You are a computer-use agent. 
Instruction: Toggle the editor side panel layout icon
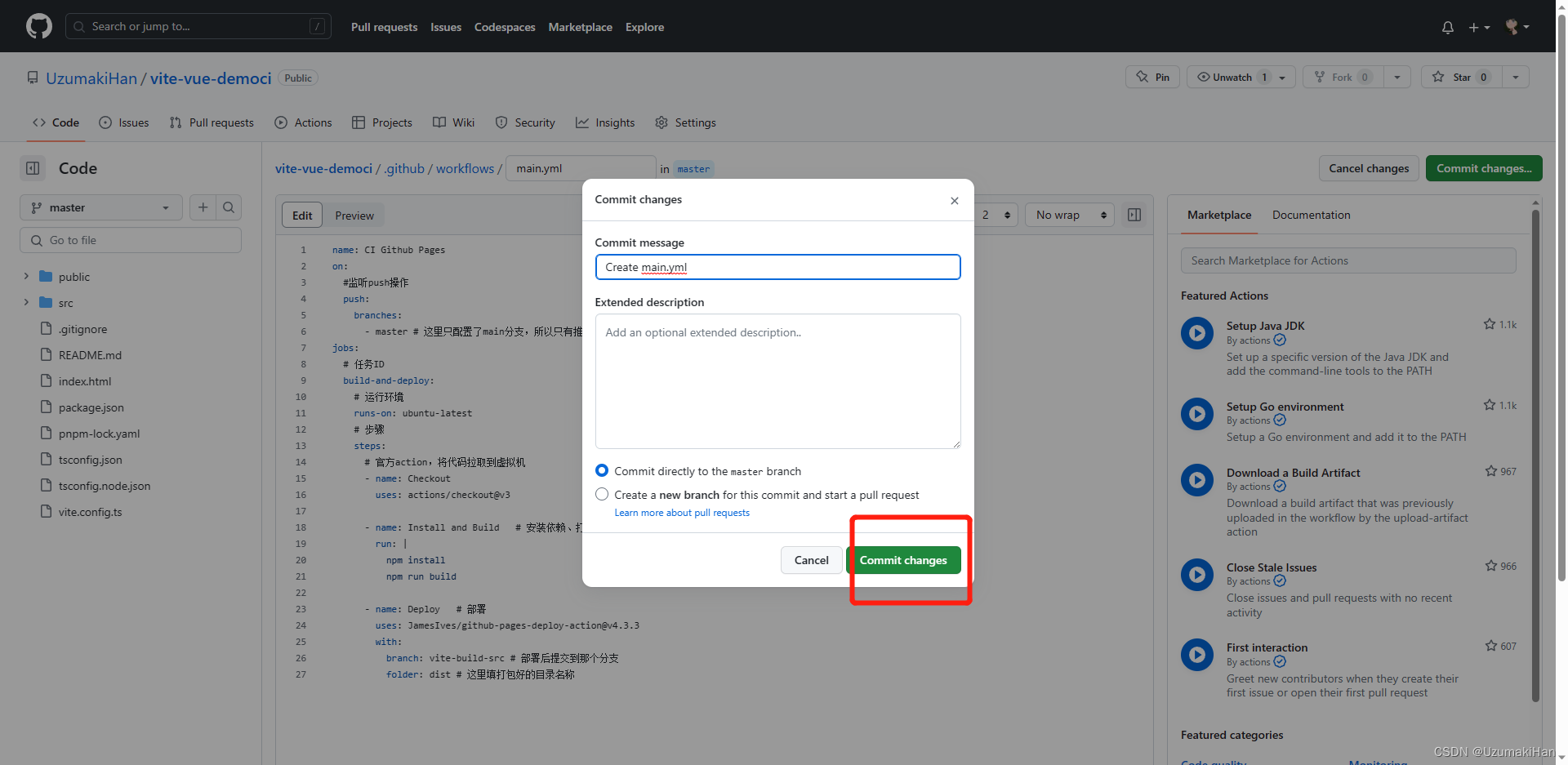coord(1134,215)
